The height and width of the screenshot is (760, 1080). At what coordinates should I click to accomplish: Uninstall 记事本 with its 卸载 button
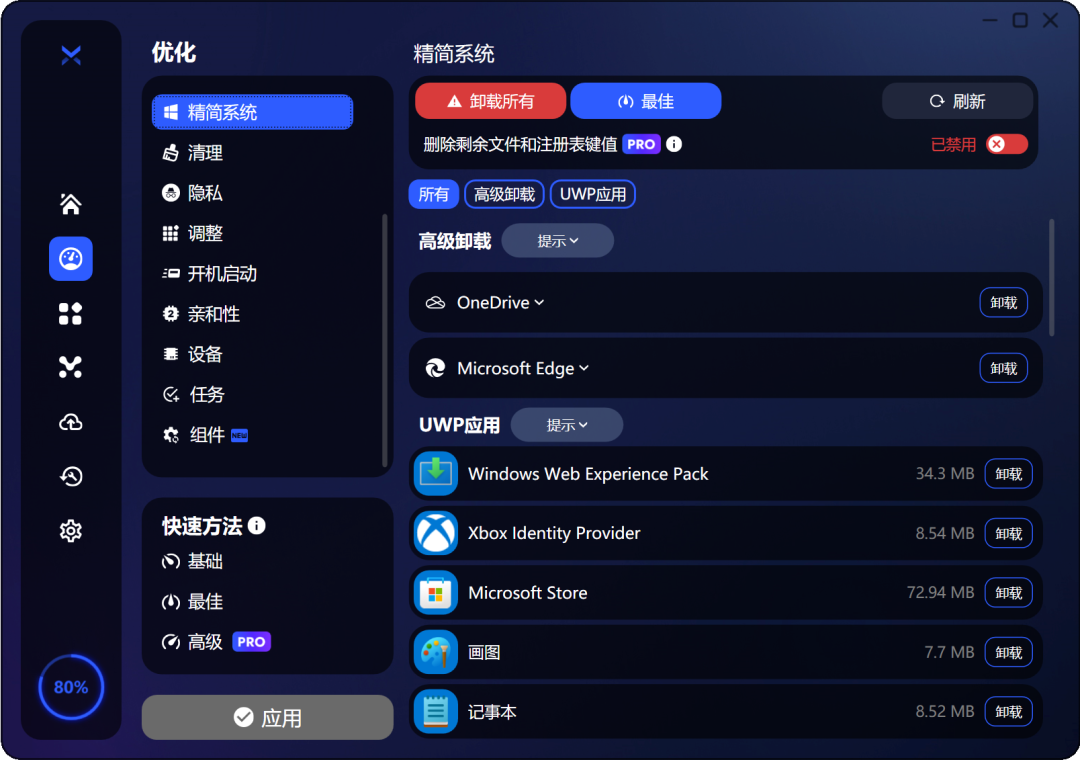click(1008, 711)
